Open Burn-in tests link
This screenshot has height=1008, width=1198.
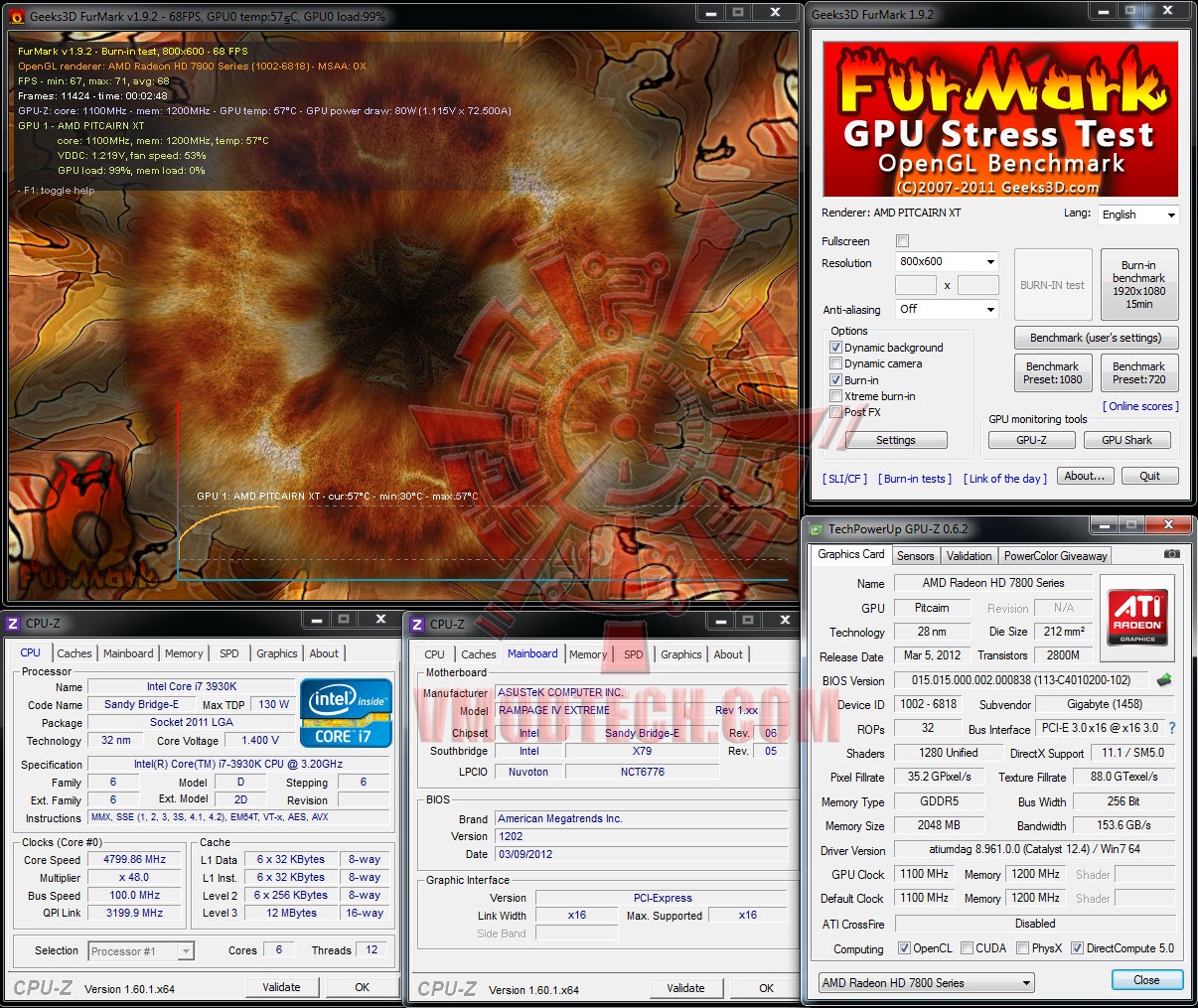coord(915,479)
